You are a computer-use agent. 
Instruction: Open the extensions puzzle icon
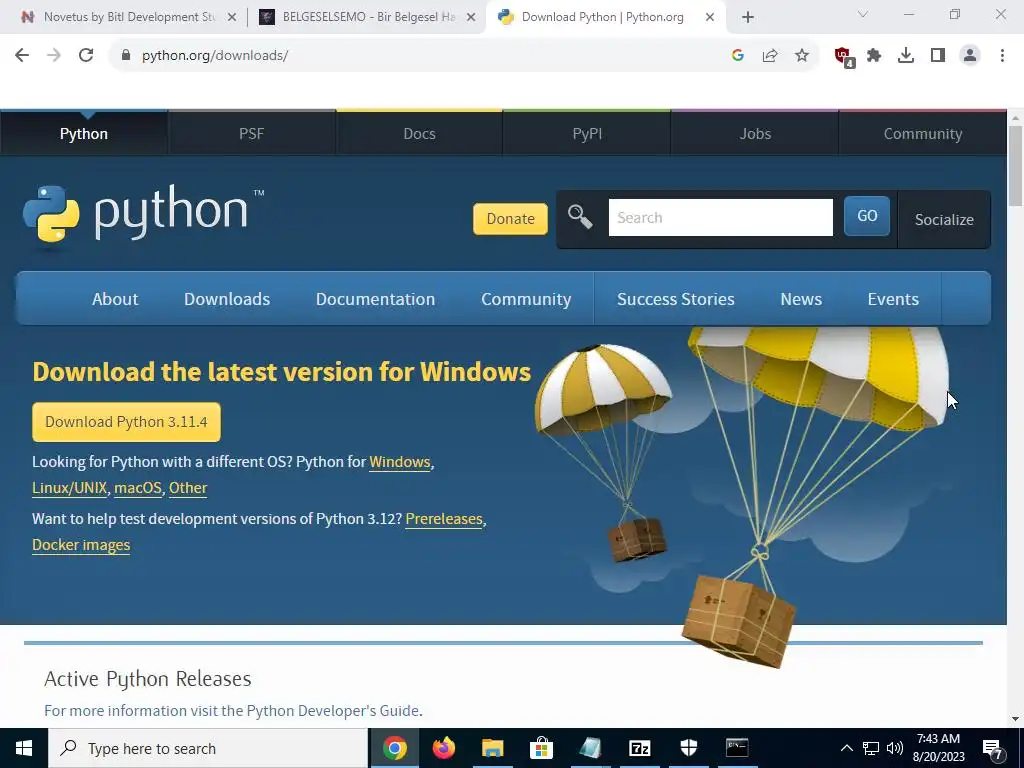[874, 56]
